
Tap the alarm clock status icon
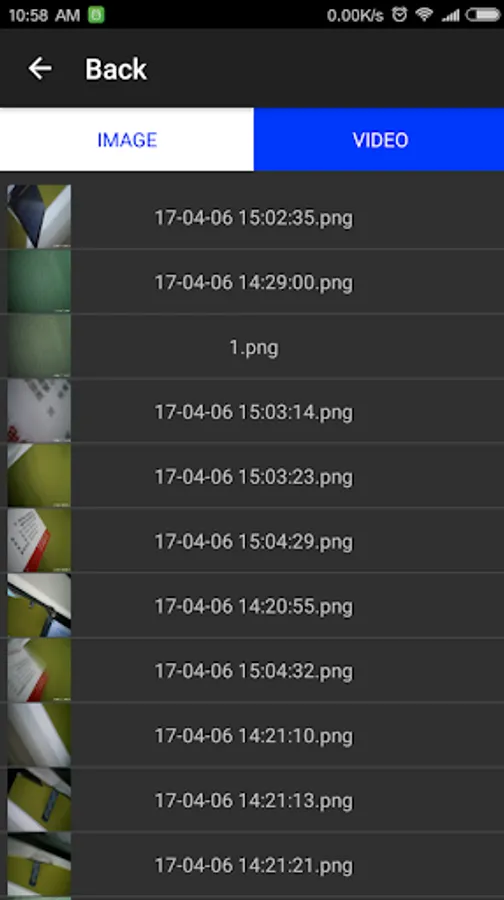(400, 14)
